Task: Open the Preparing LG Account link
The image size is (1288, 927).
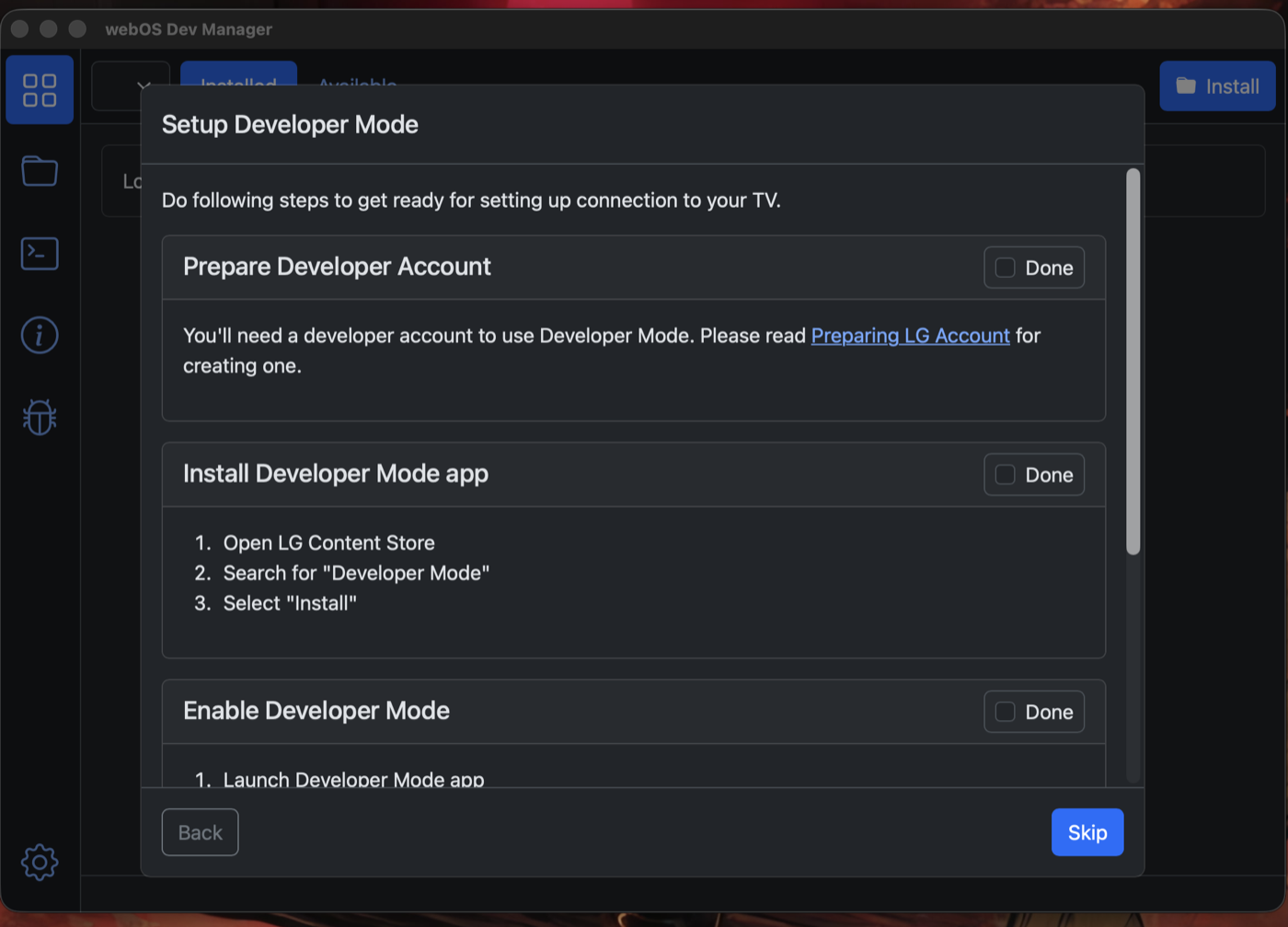Action: point(910,336)
